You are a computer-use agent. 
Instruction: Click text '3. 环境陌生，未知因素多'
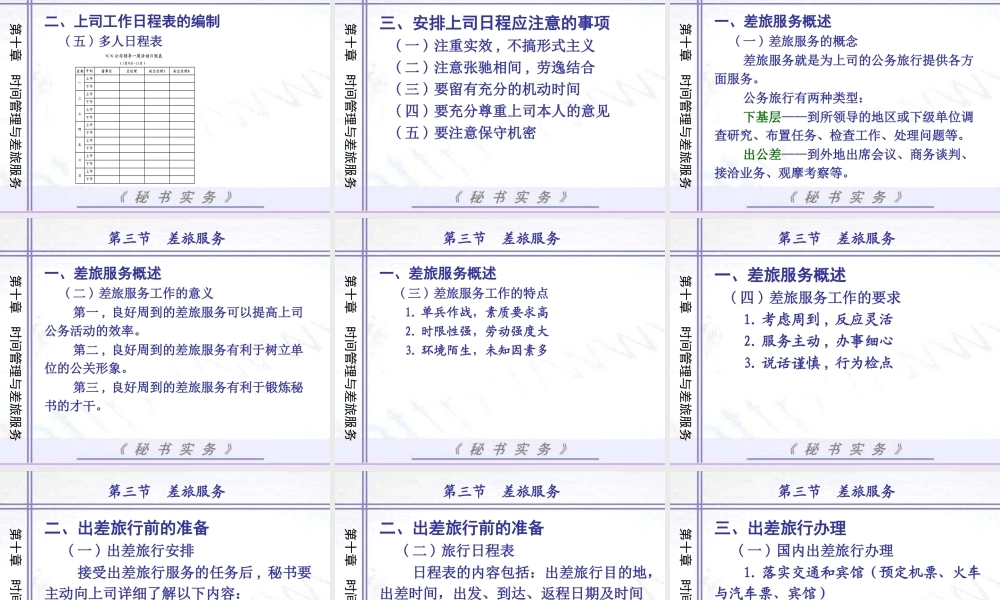click(476, 351)
